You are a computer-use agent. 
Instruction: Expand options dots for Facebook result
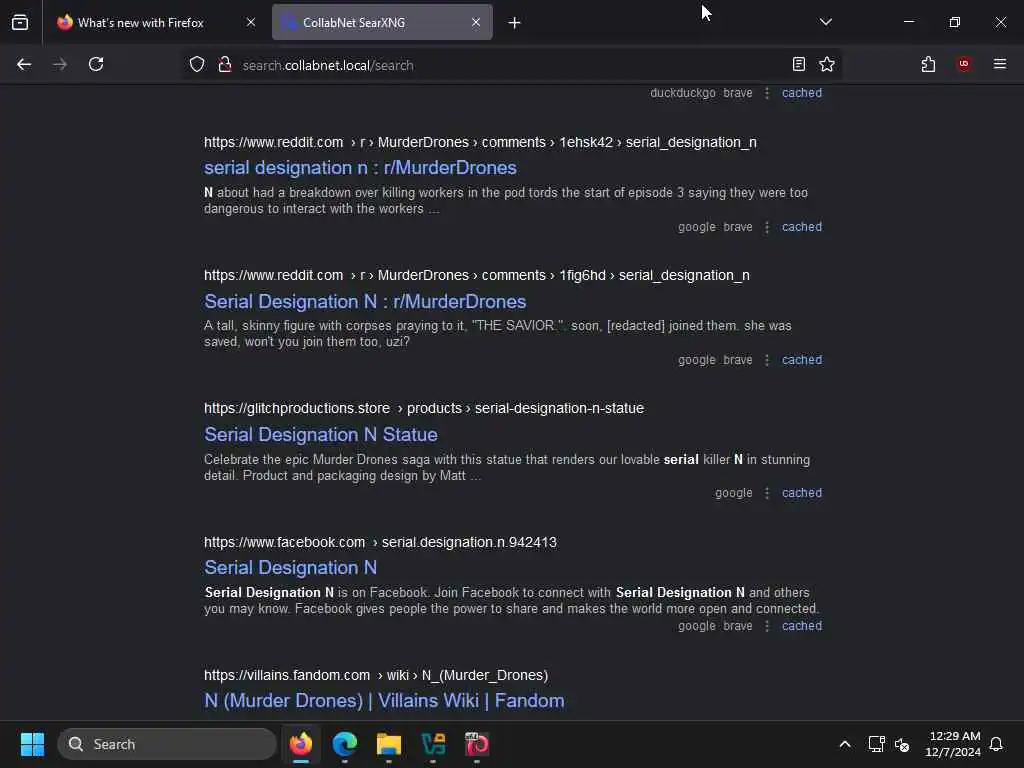coord(767,626)
